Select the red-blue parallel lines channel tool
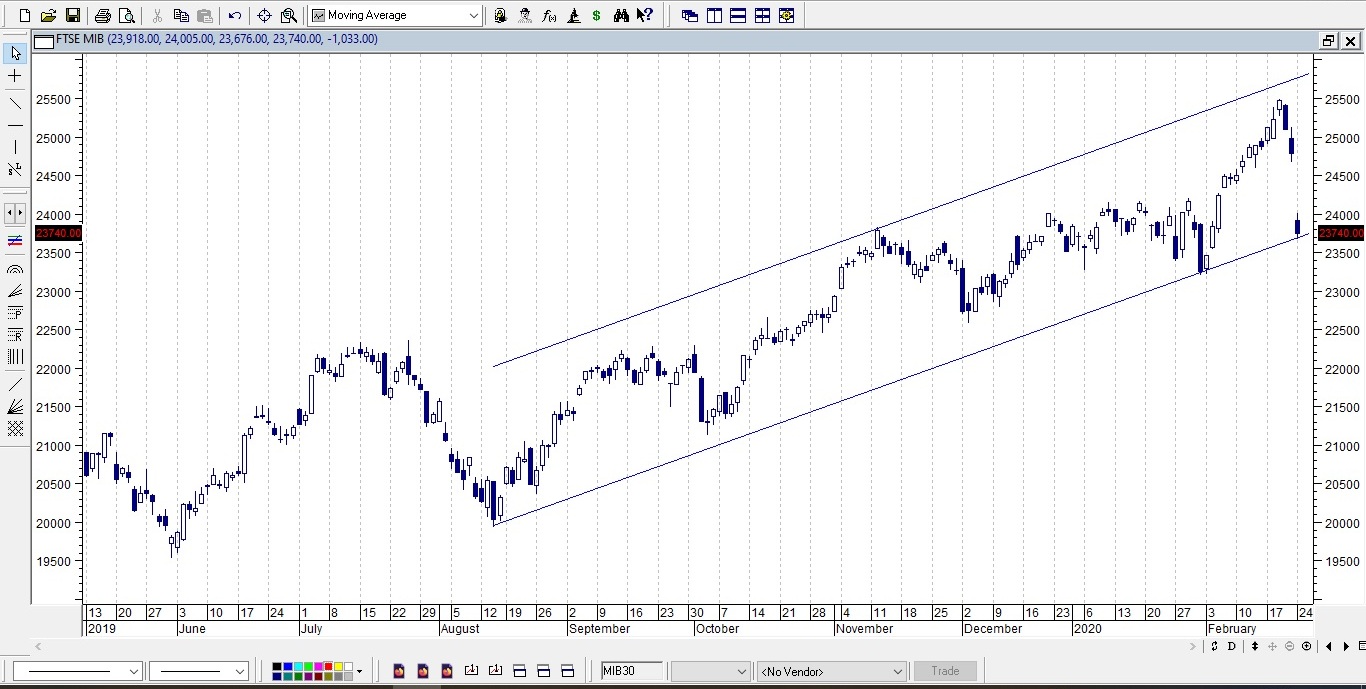1366x689 pixels. (x=15, y=241)
